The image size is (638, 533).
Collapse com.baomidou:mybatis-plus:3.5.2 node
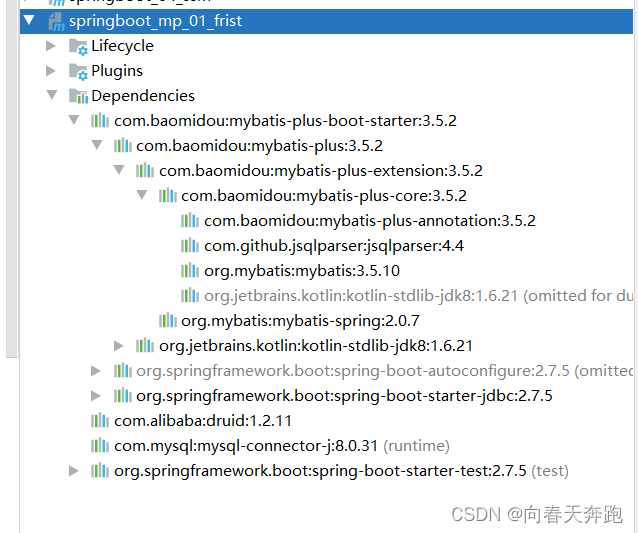(x=97, y=145)
